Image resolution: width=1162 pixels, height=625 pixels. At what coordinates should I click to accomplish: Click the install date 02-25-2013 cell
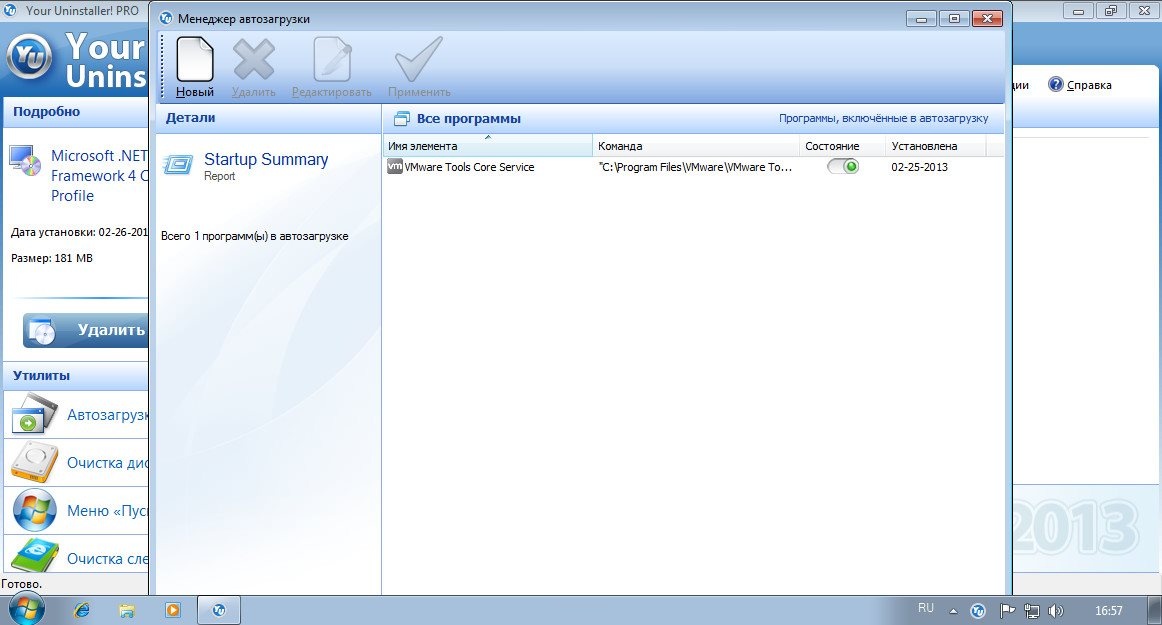click(x=919, y=167)
